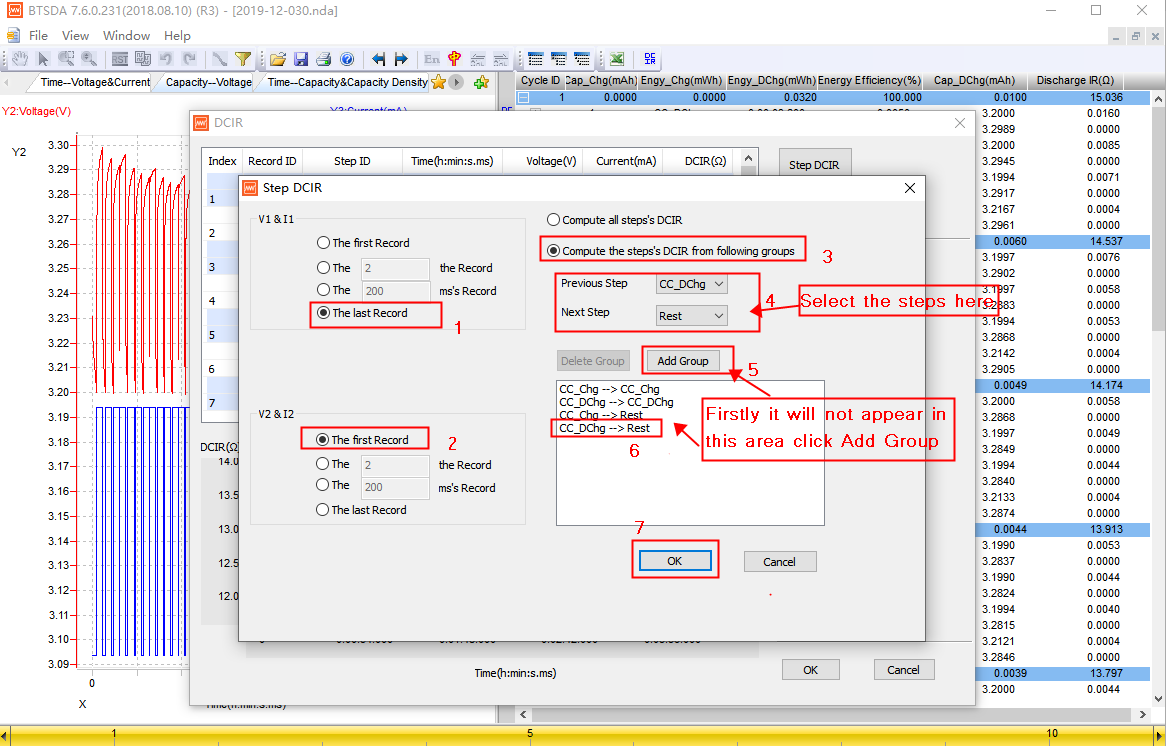Screen dimensions: 1166x746
Task: Open the Help menu
Action: coord(177,35)
